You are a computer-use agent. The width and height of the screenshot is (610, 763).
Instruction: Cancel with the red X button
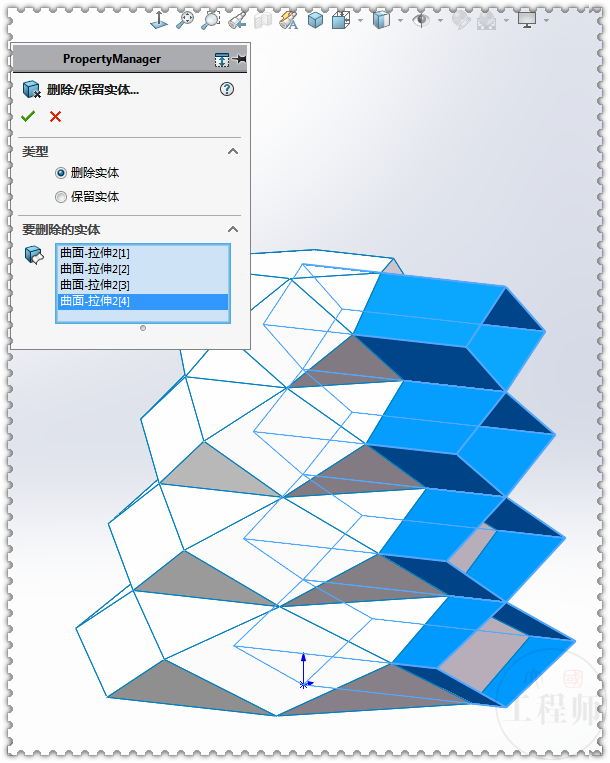pyautogui.click(x=55, y=116)
